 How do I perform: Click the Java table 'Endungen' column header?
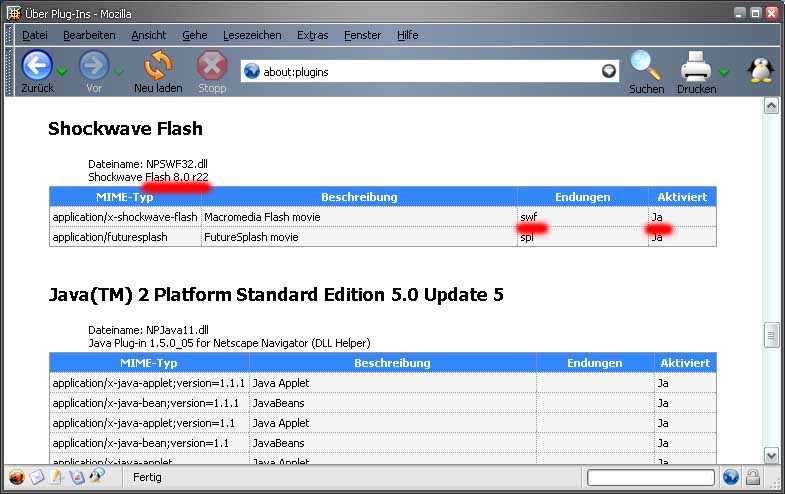coord(595,363)
